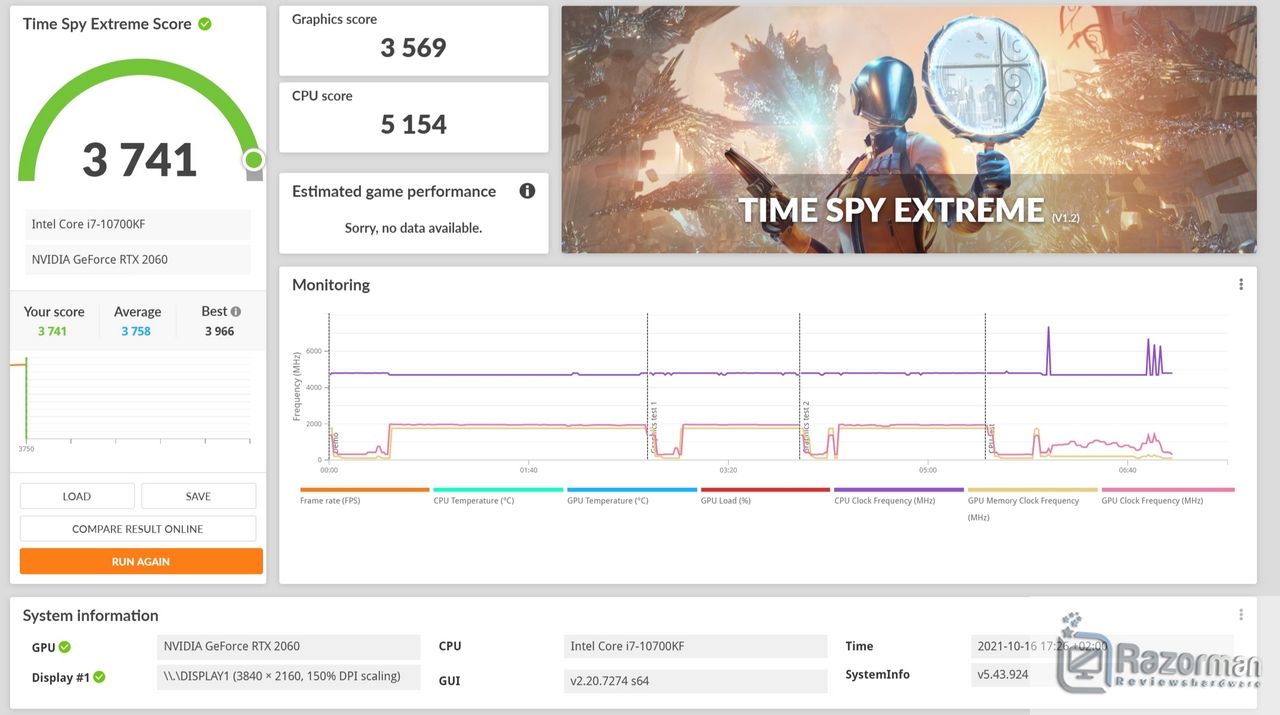Toggle CPU Clock Frequency legend entry
Viewport: 1280px width, 715px height.
899,495
